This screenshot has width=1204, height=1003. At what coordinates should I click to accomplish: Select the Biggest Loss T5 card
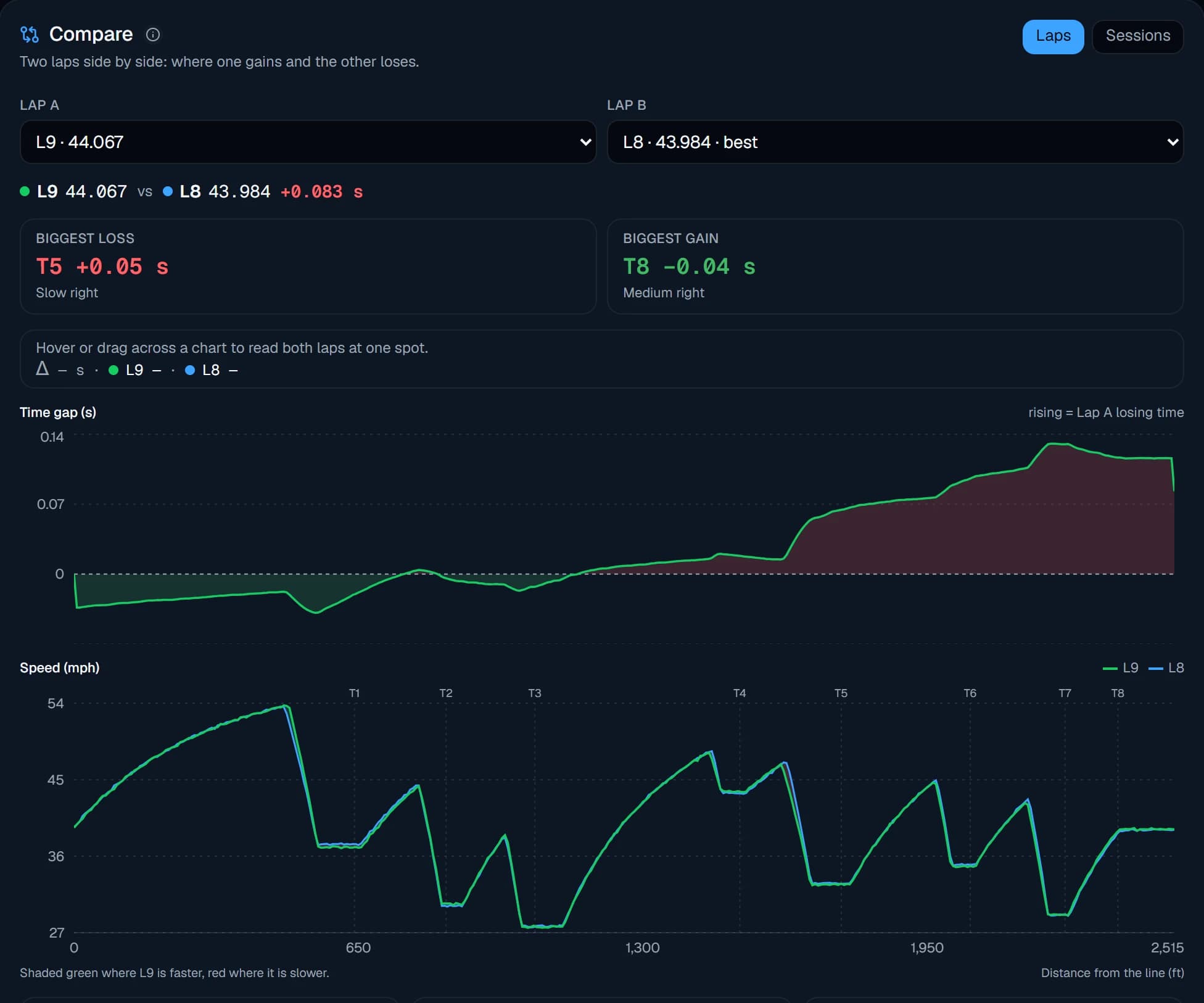pyautogui.click(x=308, y=266)
